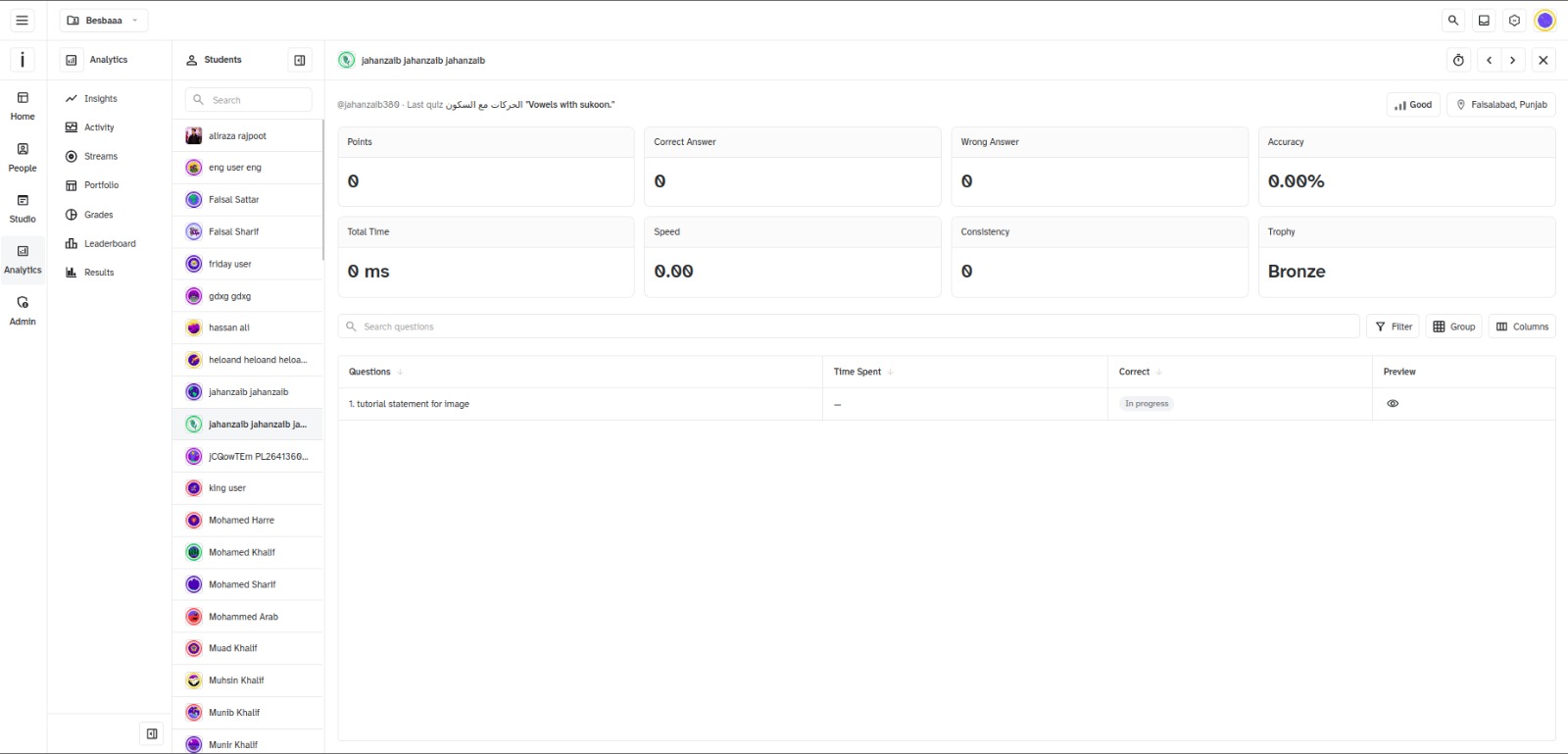Image resolution: width=1568 pixels, height=754 pixels.
Task: Open the Portfolio menu item
Action: tap(109, 185)
